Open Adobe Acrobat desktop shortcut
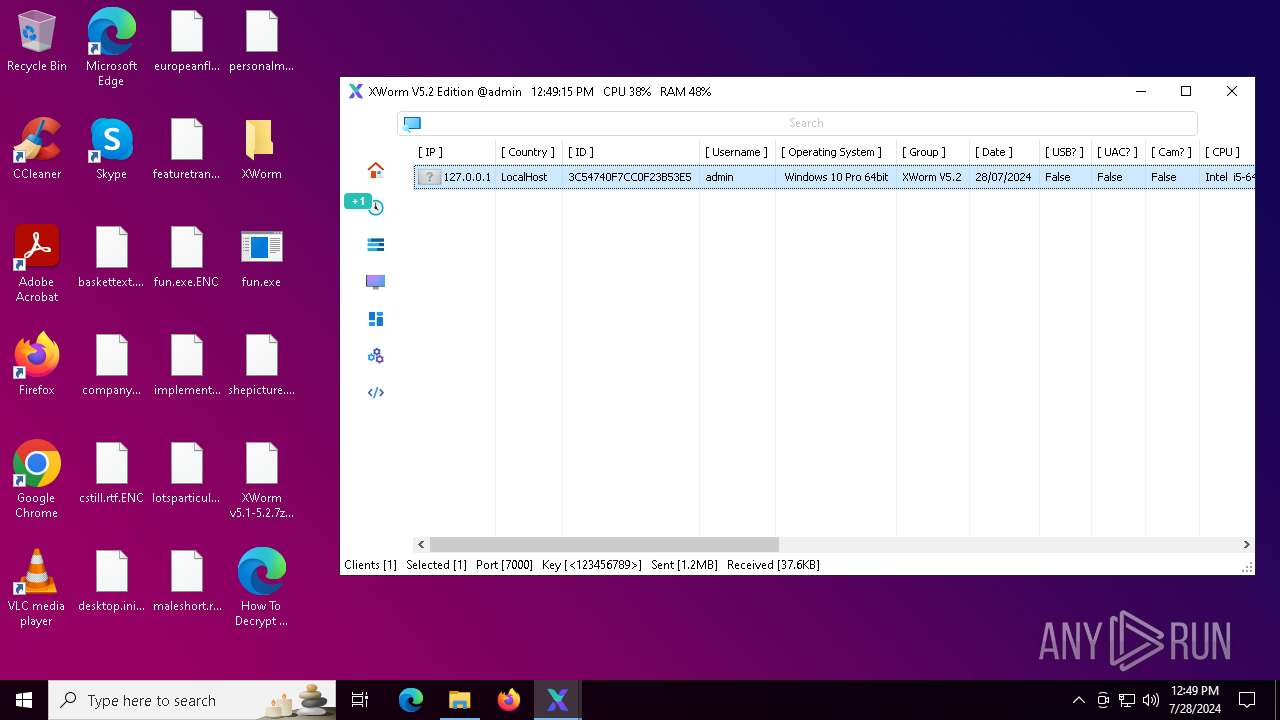 [37, 264]
